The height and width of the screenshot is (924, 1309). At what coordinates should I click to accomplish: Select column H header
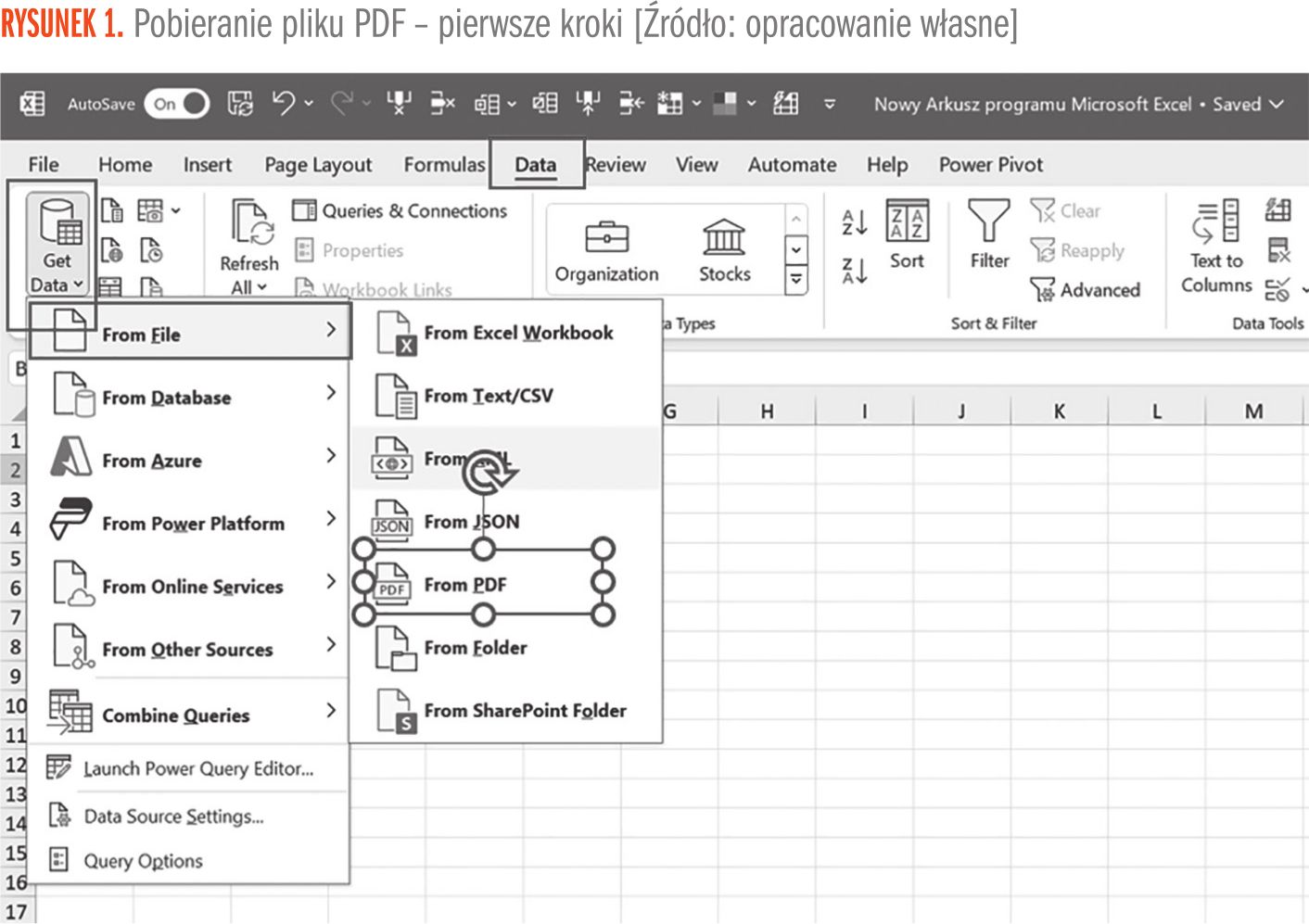point(767,411)
